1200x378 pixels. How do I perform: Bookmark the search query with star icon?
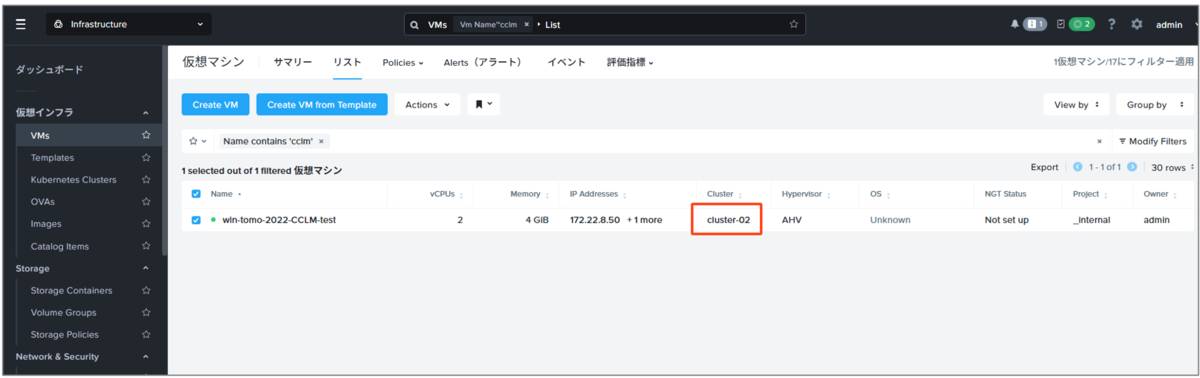794,24
